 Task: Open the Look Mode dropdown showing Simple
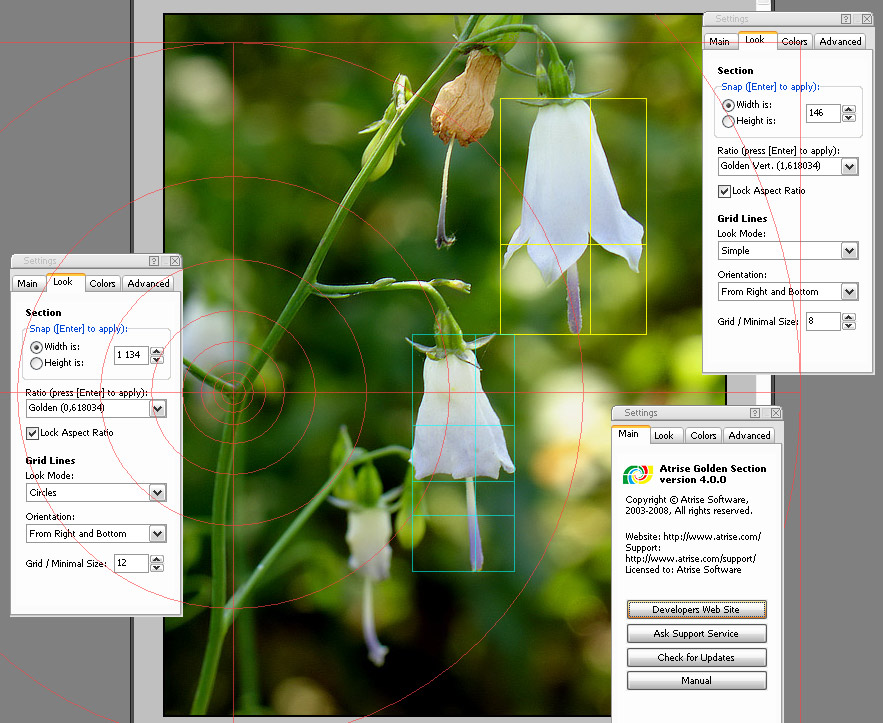tap(849, 251)
